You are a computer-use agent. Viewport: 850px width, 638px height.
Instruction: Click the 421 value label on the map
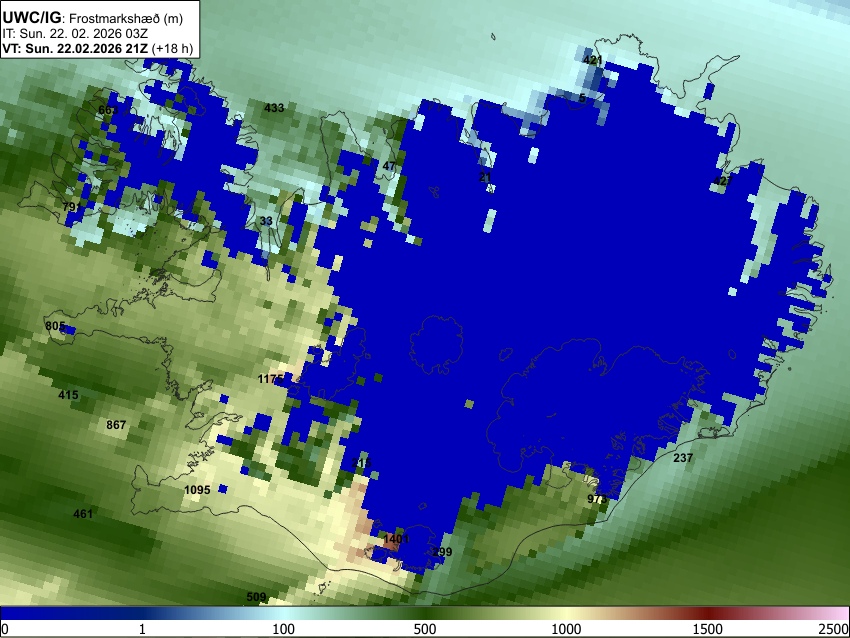point(593,60)
